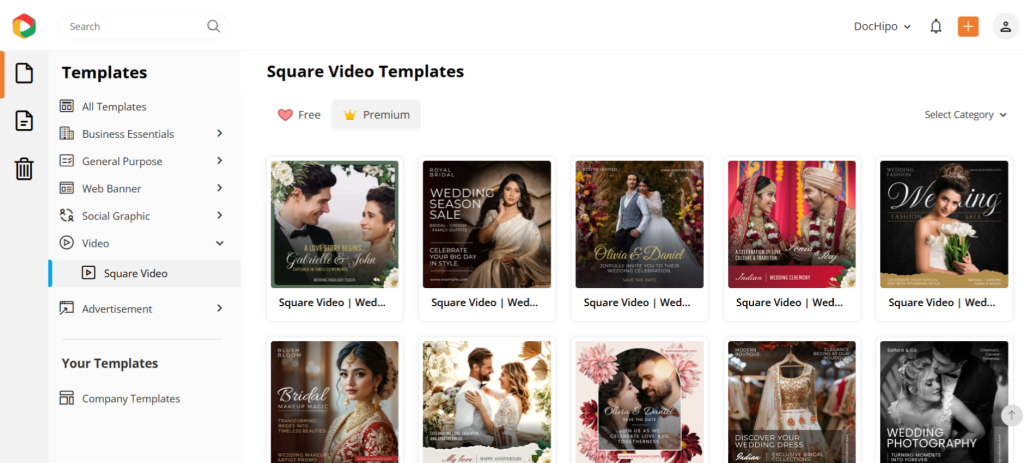Click the orange plus create button
The image size is (1024, 463).
pyautogui.click(x=968, y=26)
